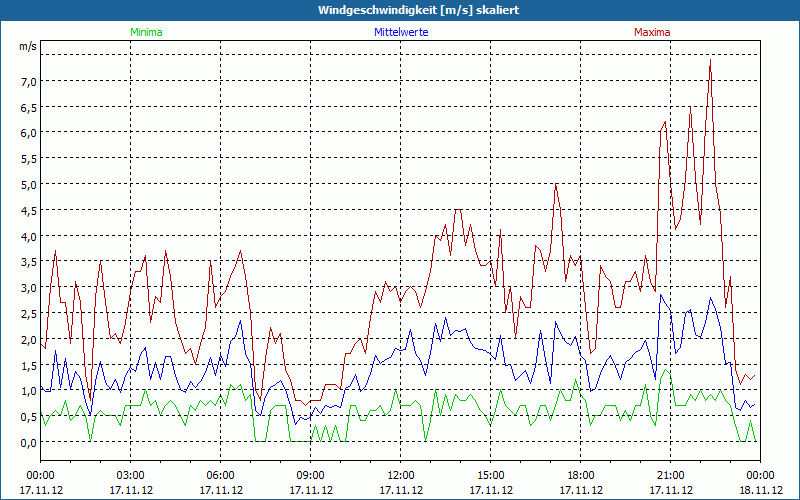Click the 21:00 time axis label
Screen dimensions: 800x500
(x=670, y=476)
